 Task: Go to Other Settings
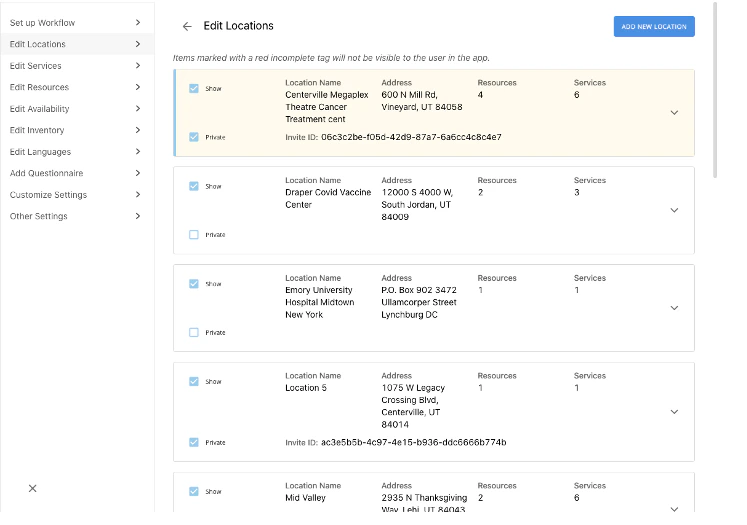(77, 216)
